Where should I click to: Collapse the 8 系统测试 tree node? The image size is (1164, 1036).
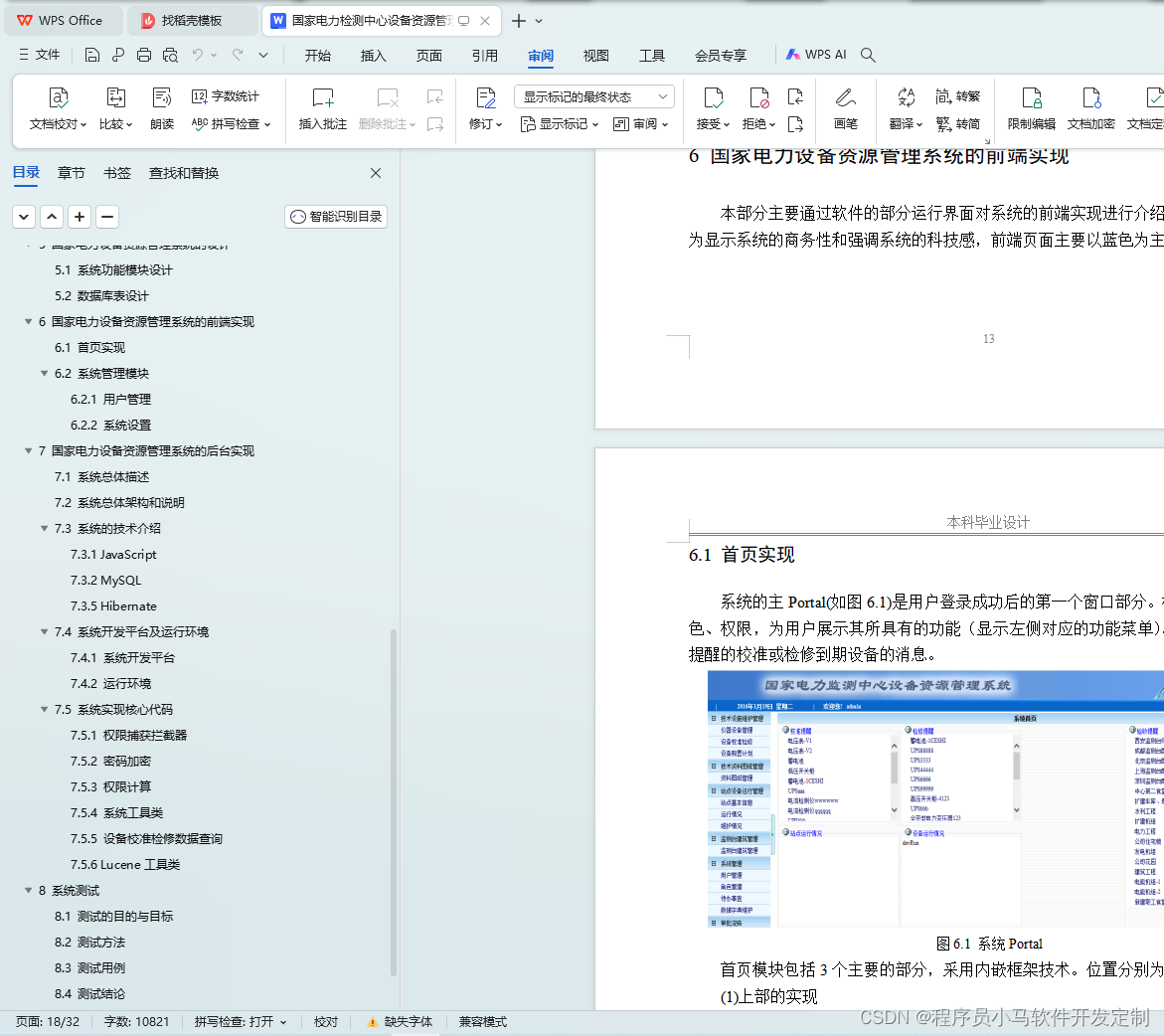tap(28, 891)
